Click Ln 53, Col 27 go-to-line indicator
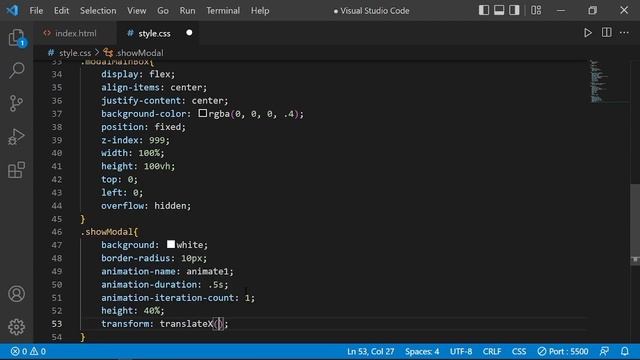The height and width of the screenshot is (360, 640). pos(371,351)
